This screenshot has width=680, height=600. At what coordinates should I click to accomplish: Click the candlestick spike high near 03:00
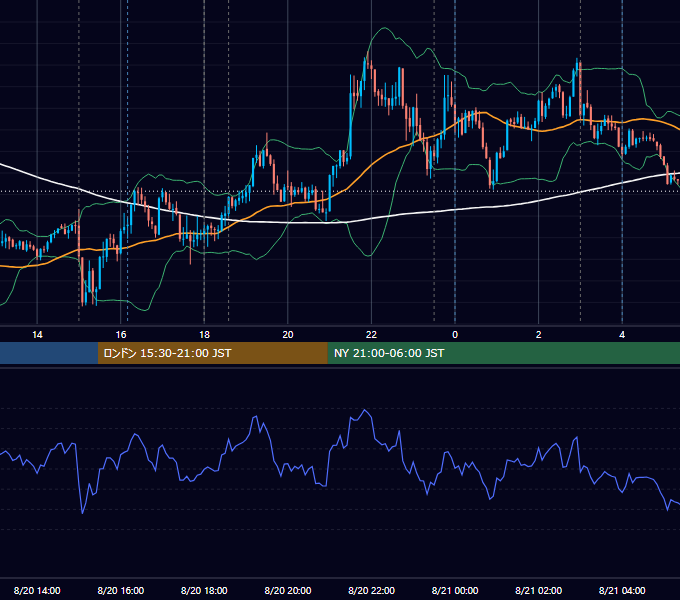(x=578, y=60)
